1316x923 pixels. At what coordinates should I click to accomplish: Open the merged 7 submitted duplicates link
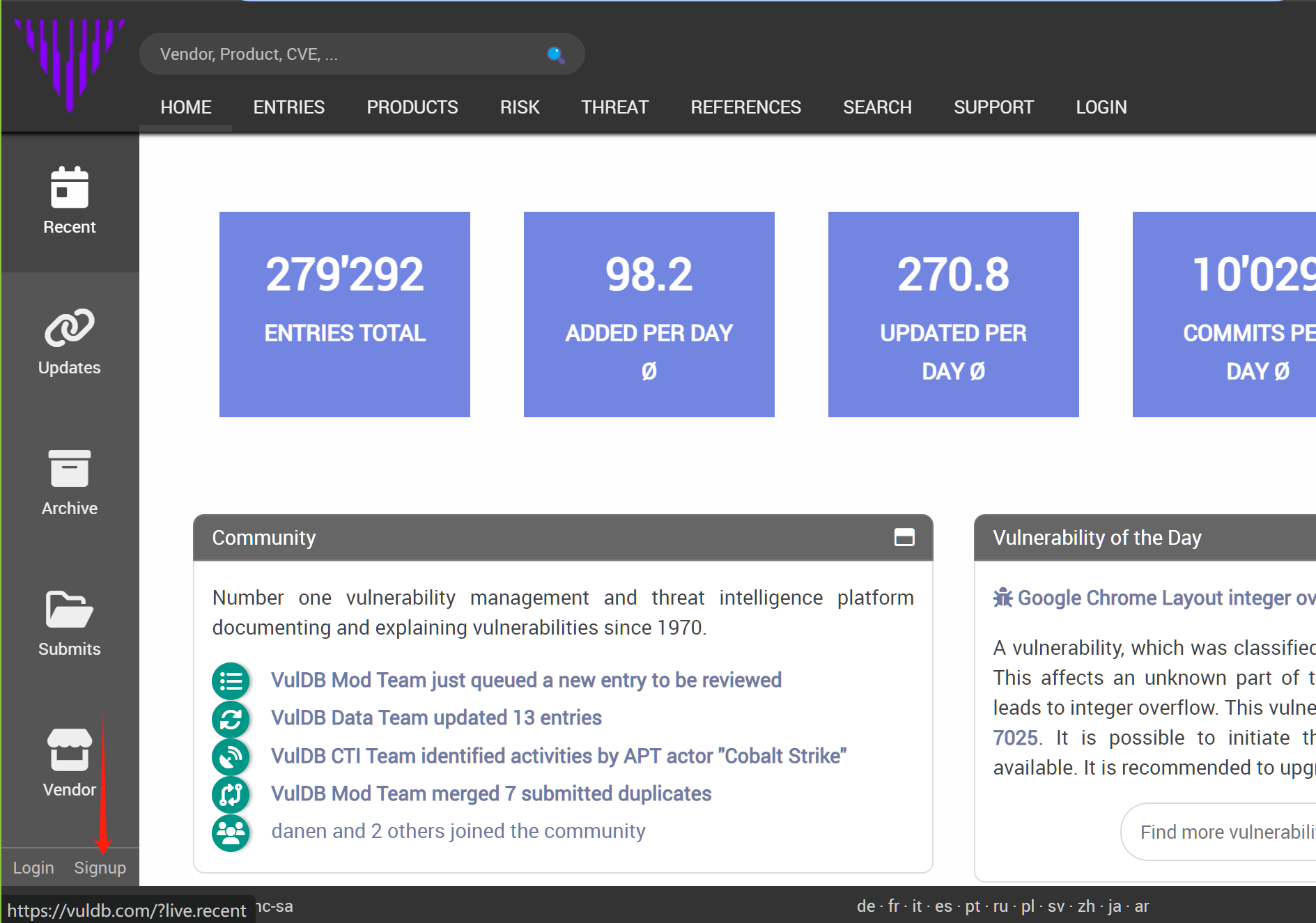point(490,793)
